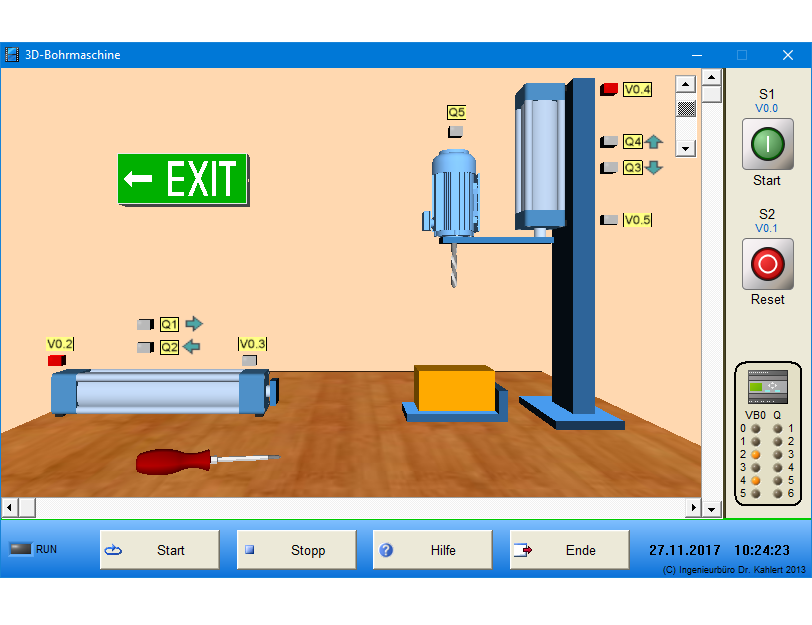Image resolution: width=812 pixels, height=625 pixels.
Task: Click the main vertical scrollbar up arrow
Action: (x=712, y=78)
